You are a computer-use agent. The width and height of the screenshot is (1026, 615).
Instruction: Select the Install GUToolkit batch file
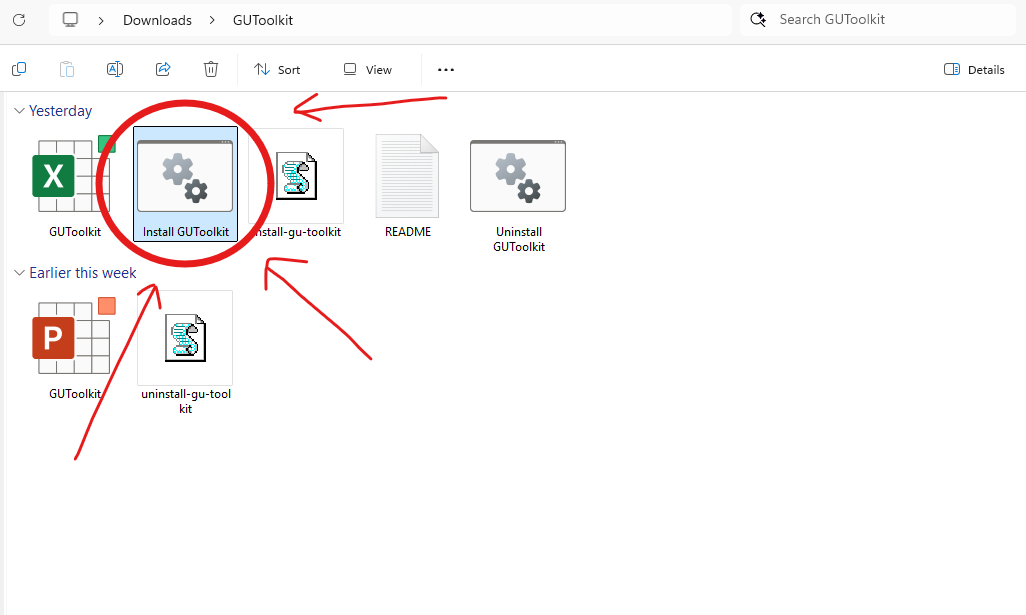[185, 184]
